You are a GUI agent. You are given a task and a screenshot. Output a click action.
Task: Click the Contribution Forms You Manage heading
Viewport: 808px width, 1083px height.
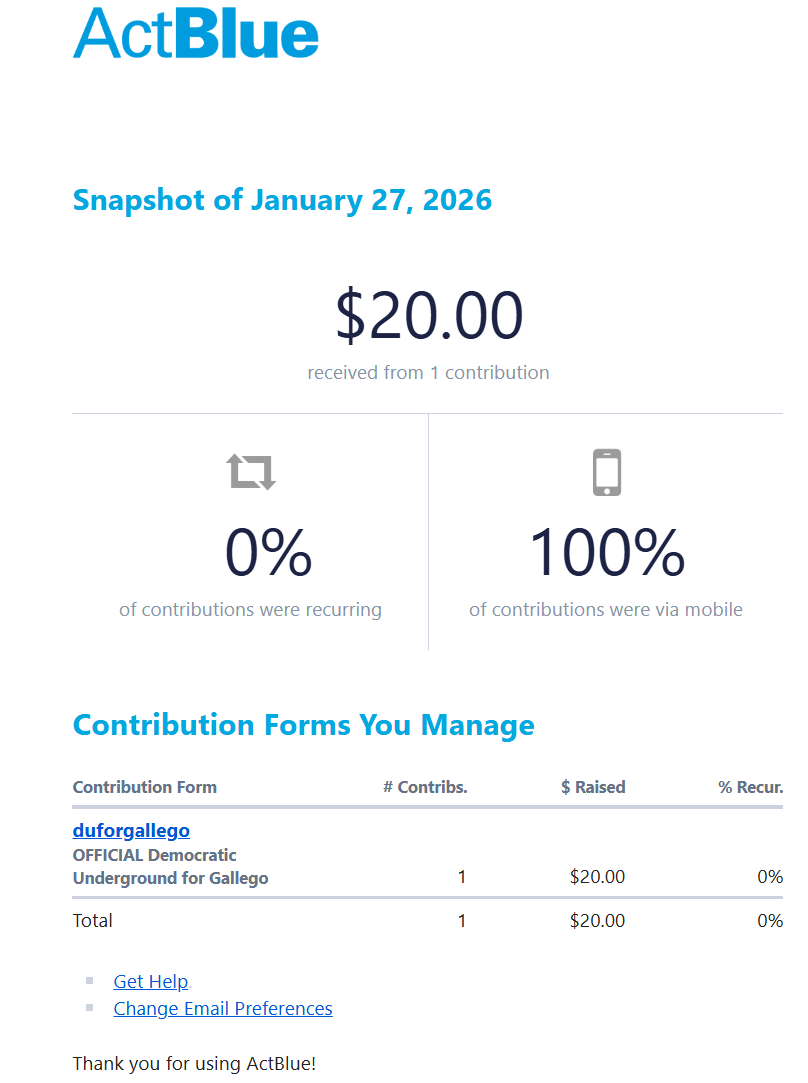(303, 724)
